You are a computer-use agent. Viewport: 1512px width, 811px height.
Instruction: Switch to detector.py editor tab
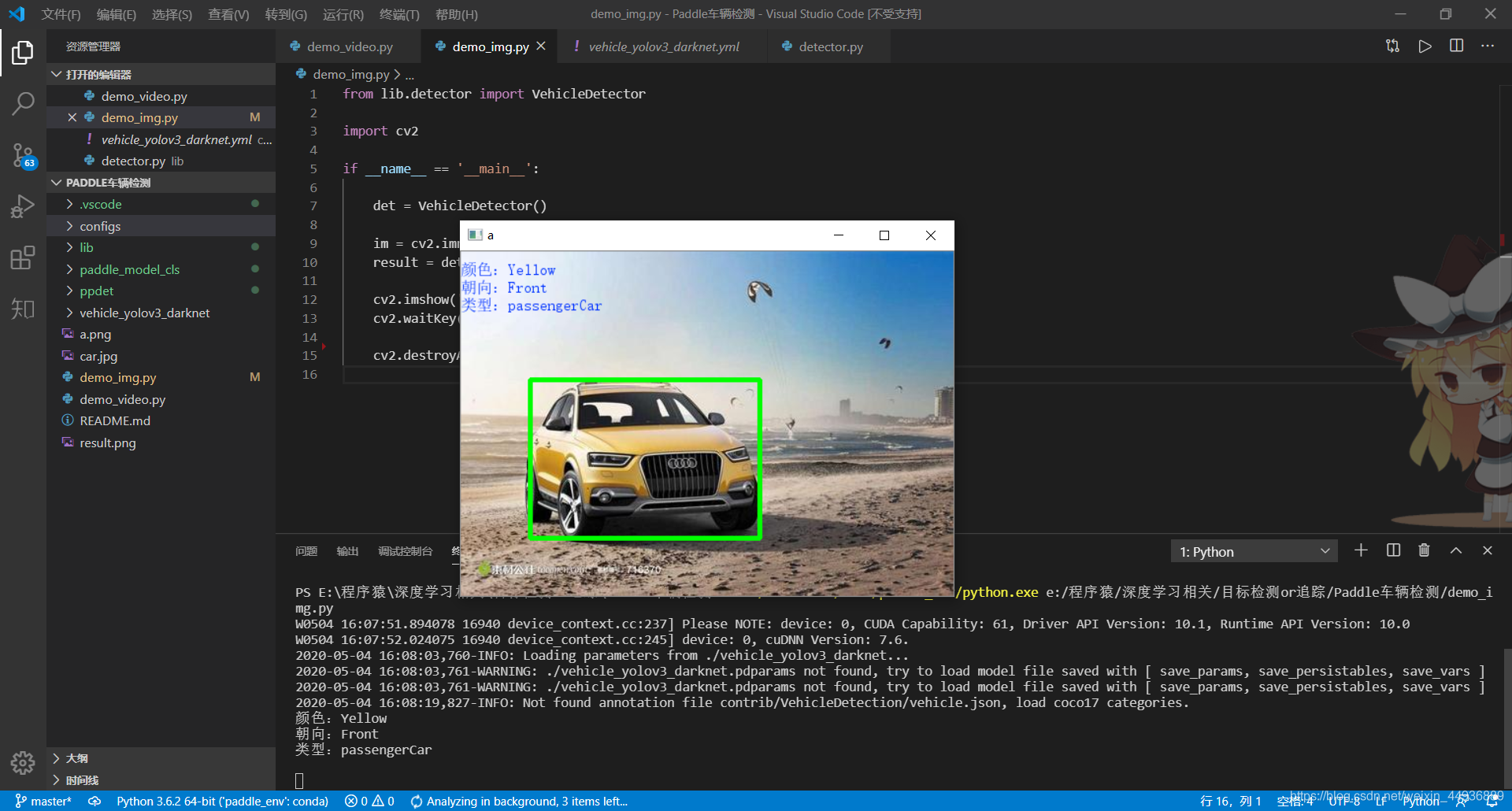coord(830,46)
